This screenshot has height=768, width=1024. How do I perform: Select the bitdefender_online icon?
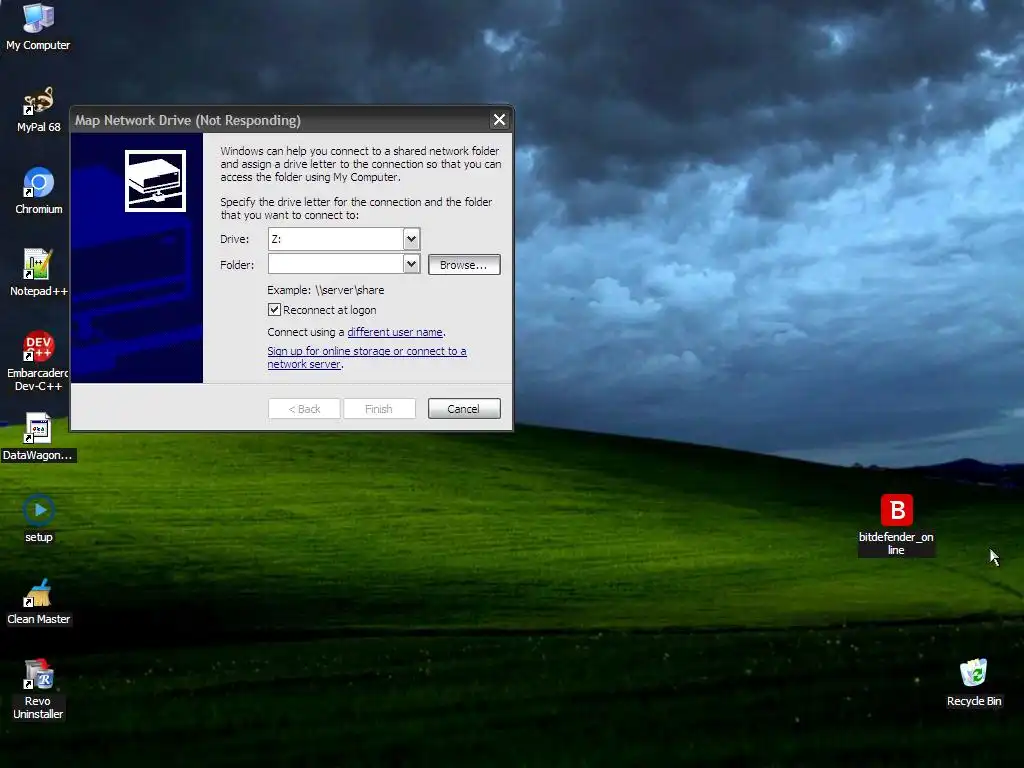click(896, 525)
